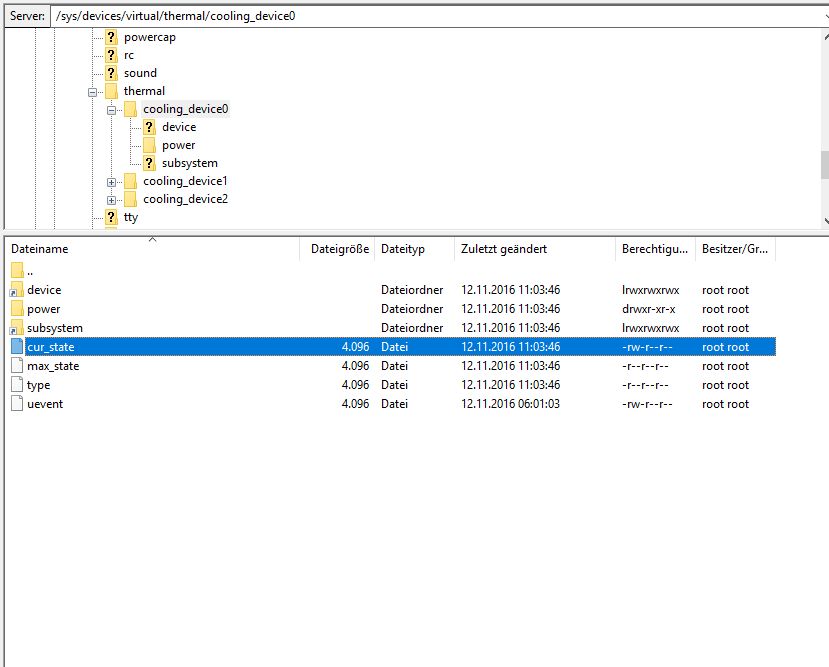
Task: Click the rc unknown-folder icon in the tree
Action: (111, 55)
